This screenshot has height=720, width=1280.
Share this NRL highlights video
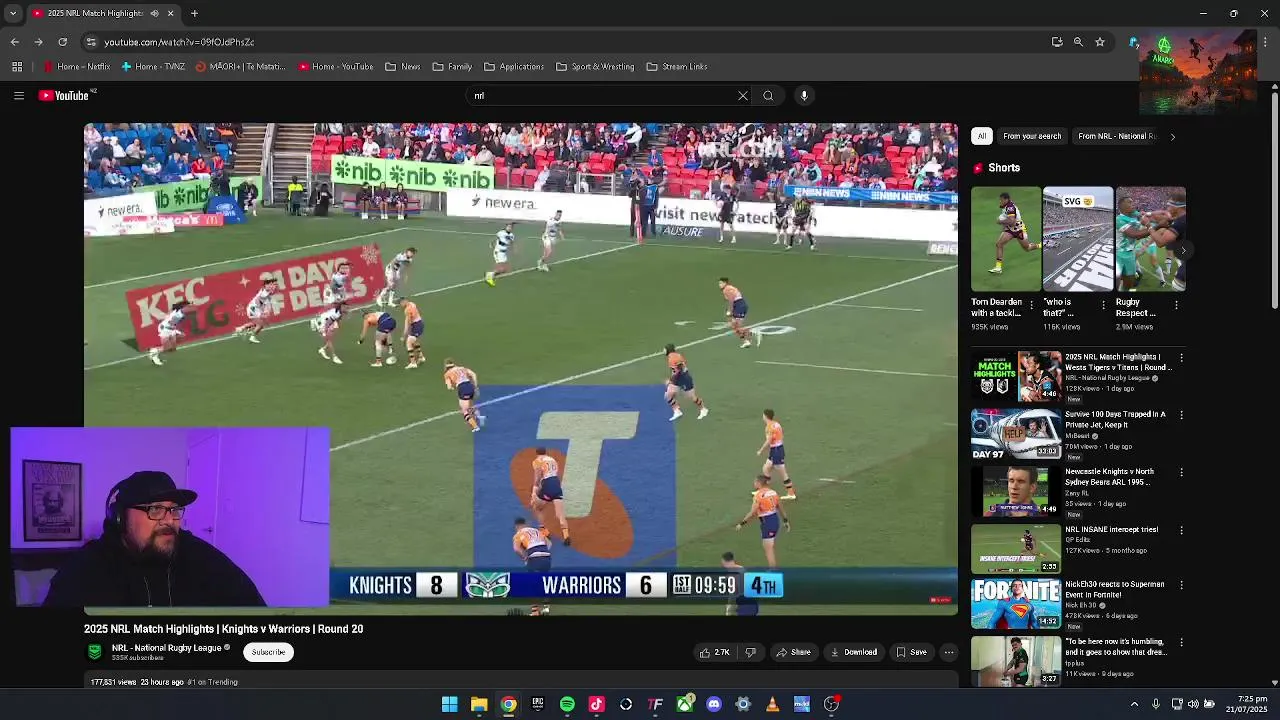(x=793, y=652)
